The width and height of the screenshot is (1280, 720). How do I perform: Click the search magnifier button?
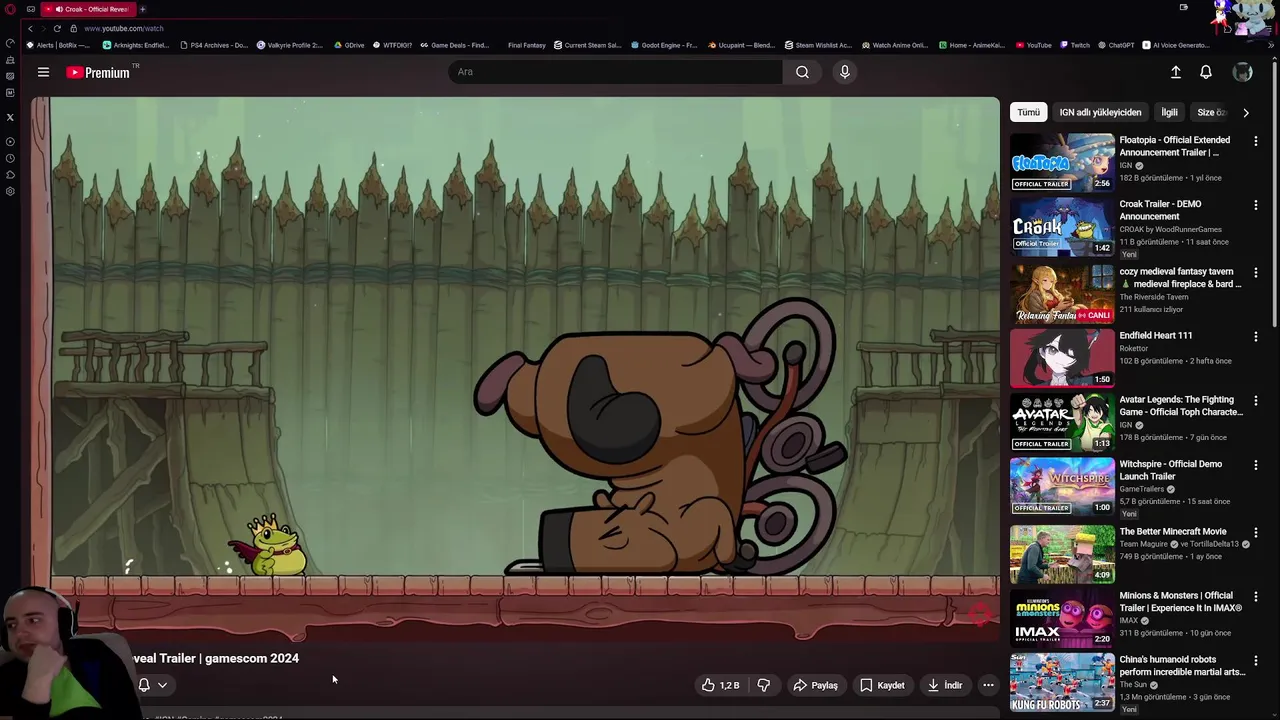[802, 72]
